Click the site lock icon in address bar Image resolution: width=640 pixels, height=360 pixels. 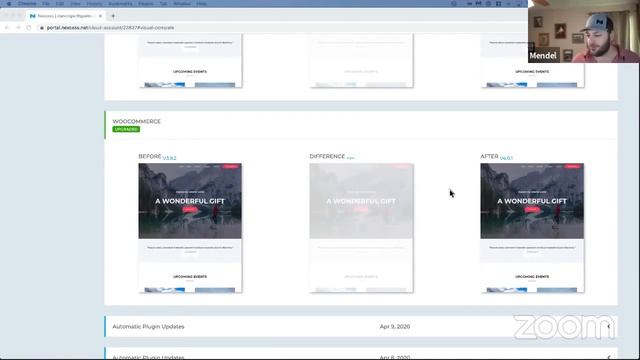42,28
